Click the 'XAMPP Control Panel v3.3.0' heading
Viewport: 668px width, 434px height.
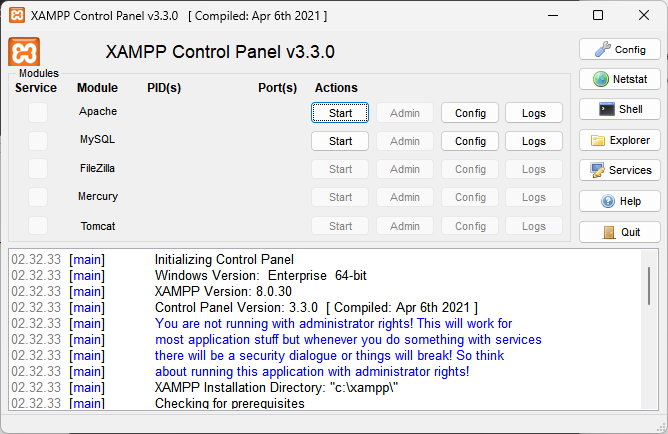pyautogui.click(x=220, y=52)
